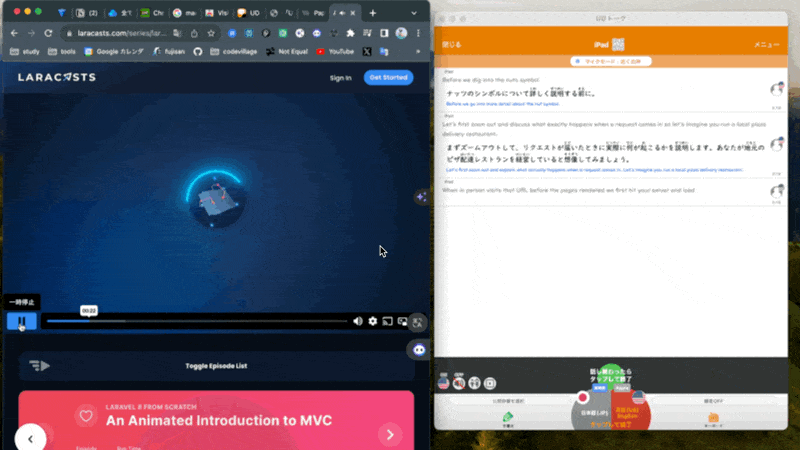Cast the video to a device
Screen dimensions: 800x450
point(388,321)
